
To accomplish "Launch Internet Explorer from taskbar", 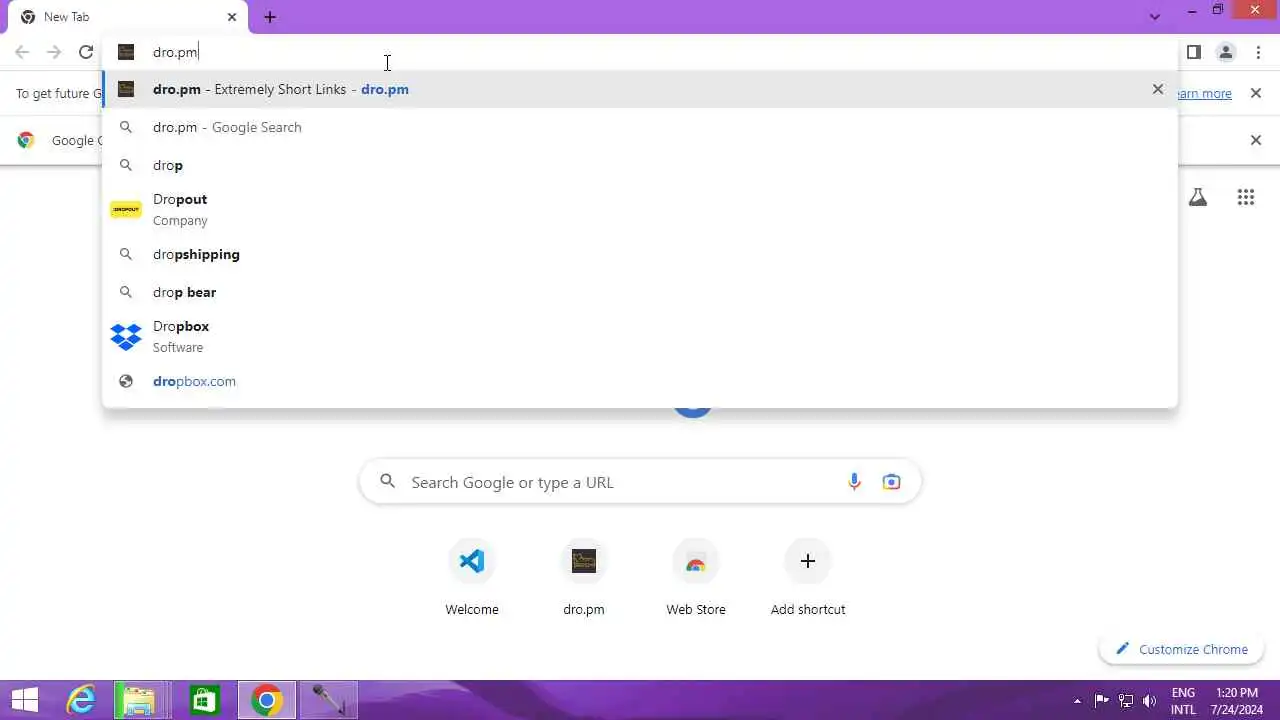I will [x=80, y=700].
